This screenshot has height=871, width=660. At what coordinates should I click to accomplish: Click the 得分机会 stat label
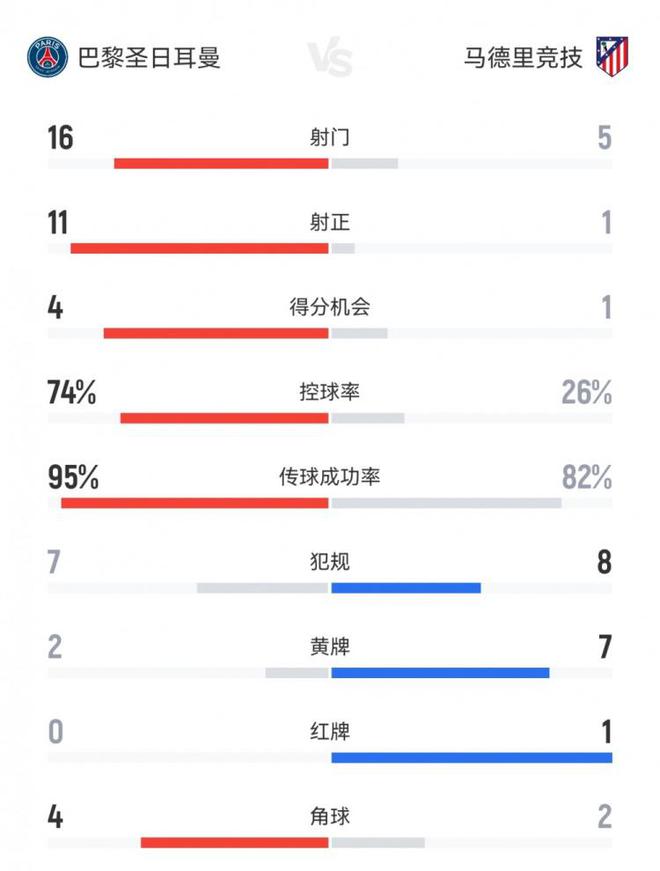[x=330, y=307]
